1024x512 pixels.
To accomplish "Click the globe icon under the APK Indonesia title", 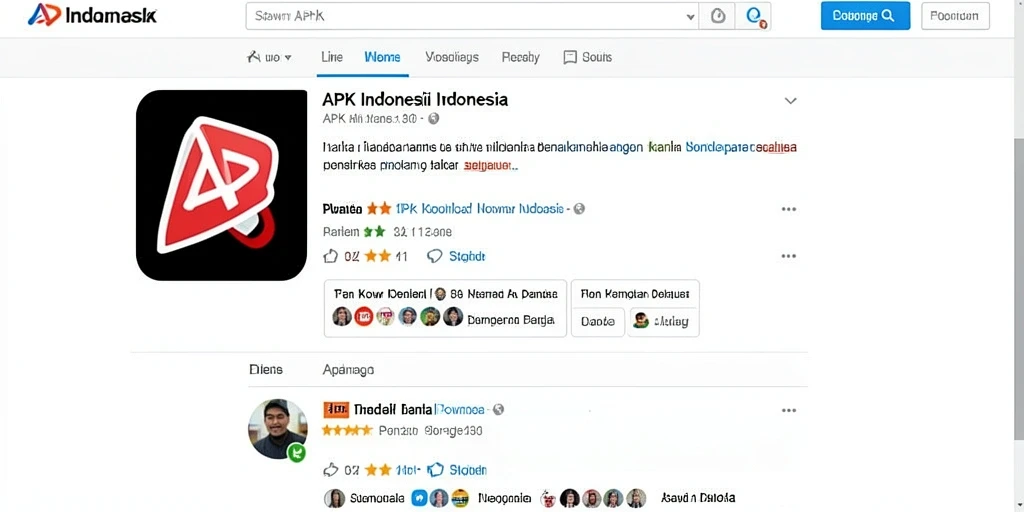I will point(433,119).
